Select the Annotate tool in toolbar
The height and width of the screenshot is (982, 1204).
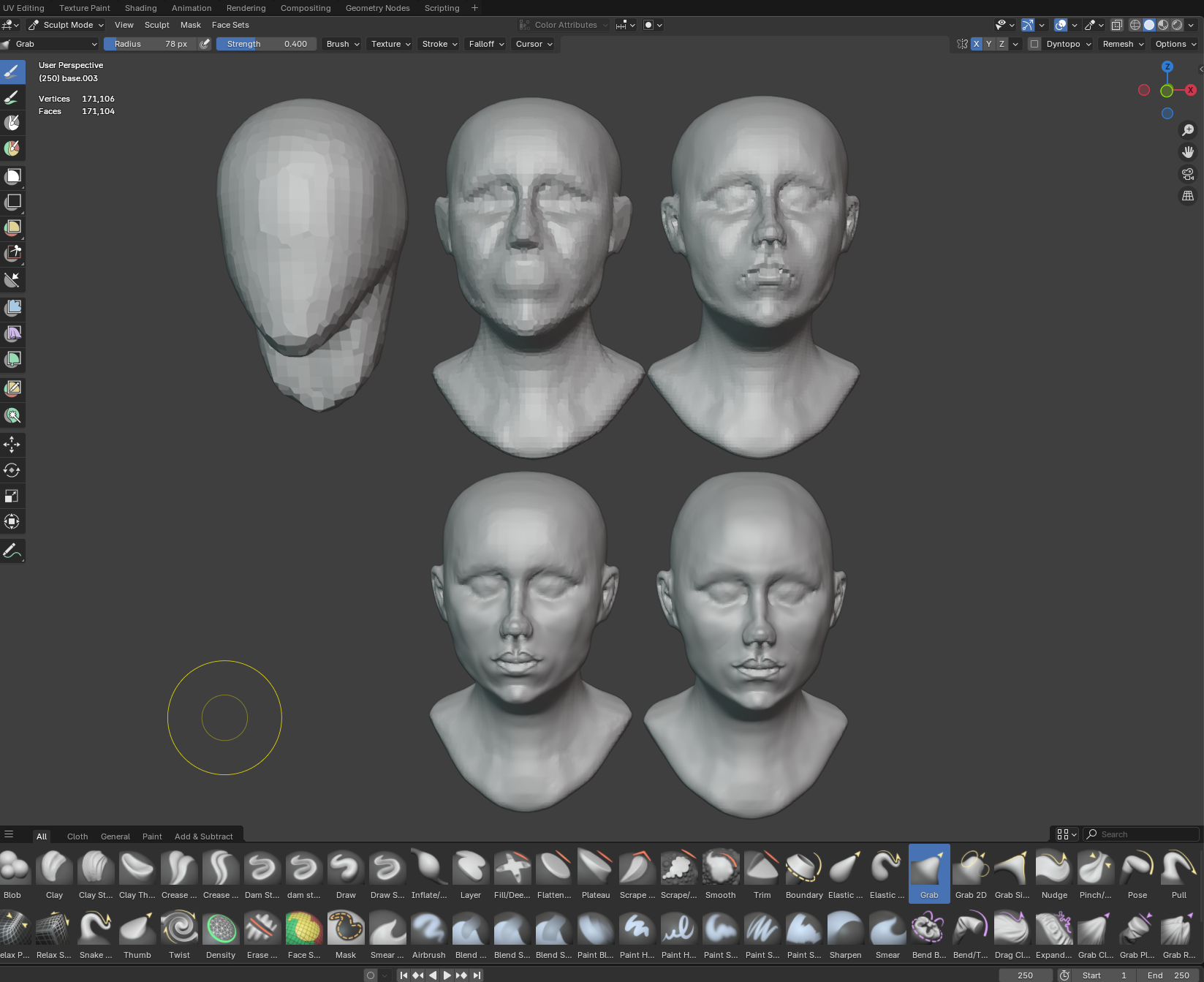[12, 551]
